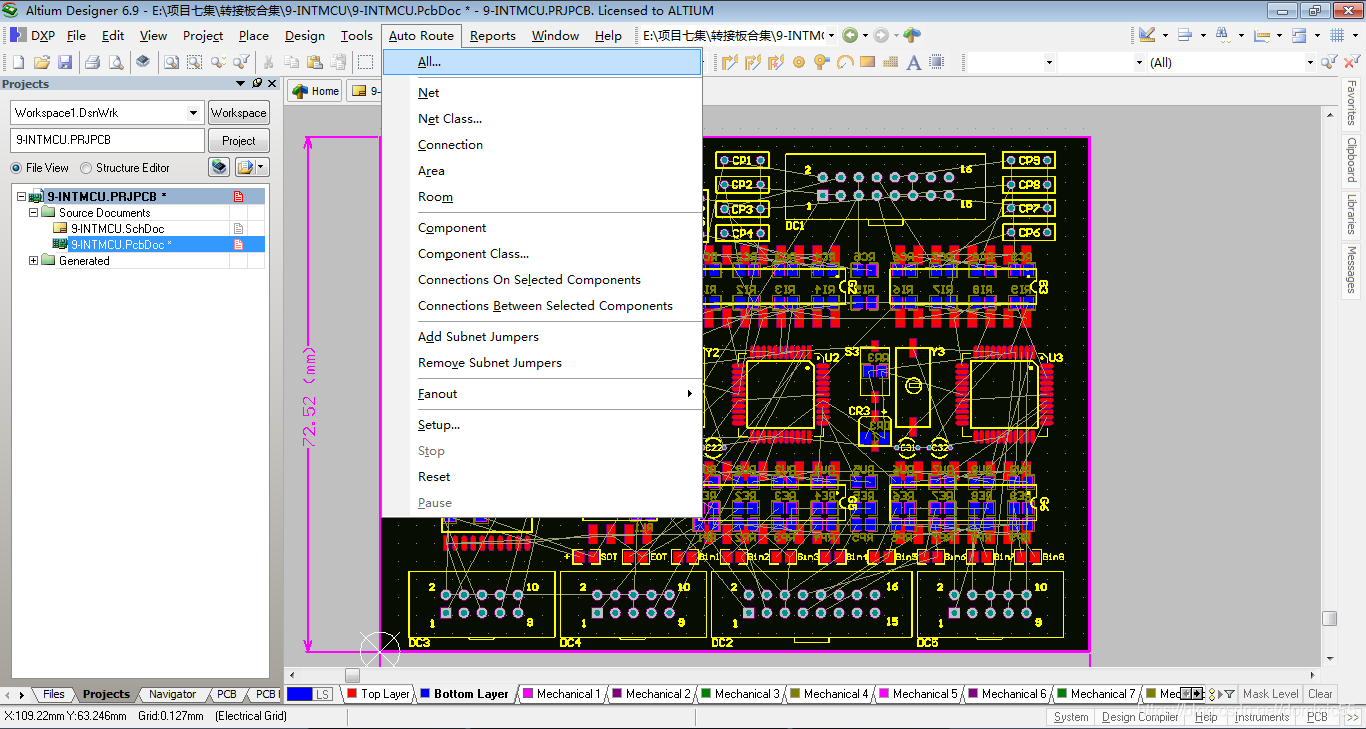Choose Net Class... menu entry
The height and width of the screenshot is (729, 1366).
[450, 119]
